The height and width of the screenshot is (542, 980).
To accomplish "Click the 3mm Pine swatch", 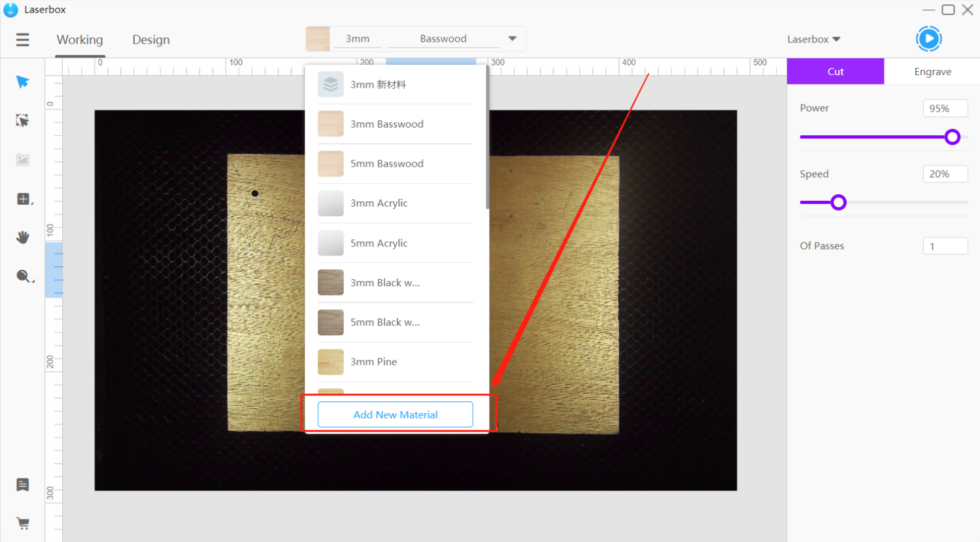I will (x=331, y=362).
